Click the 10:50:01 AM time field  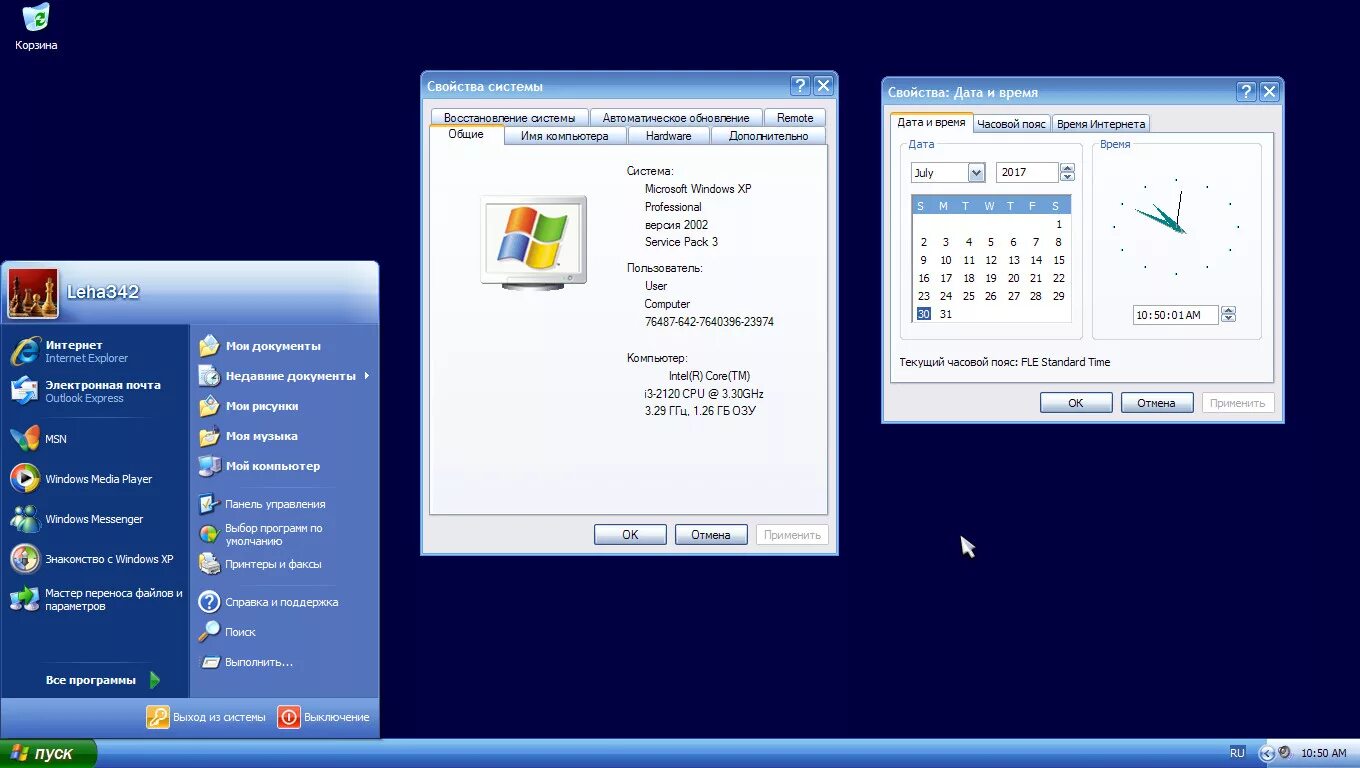tap(1176, 315)
